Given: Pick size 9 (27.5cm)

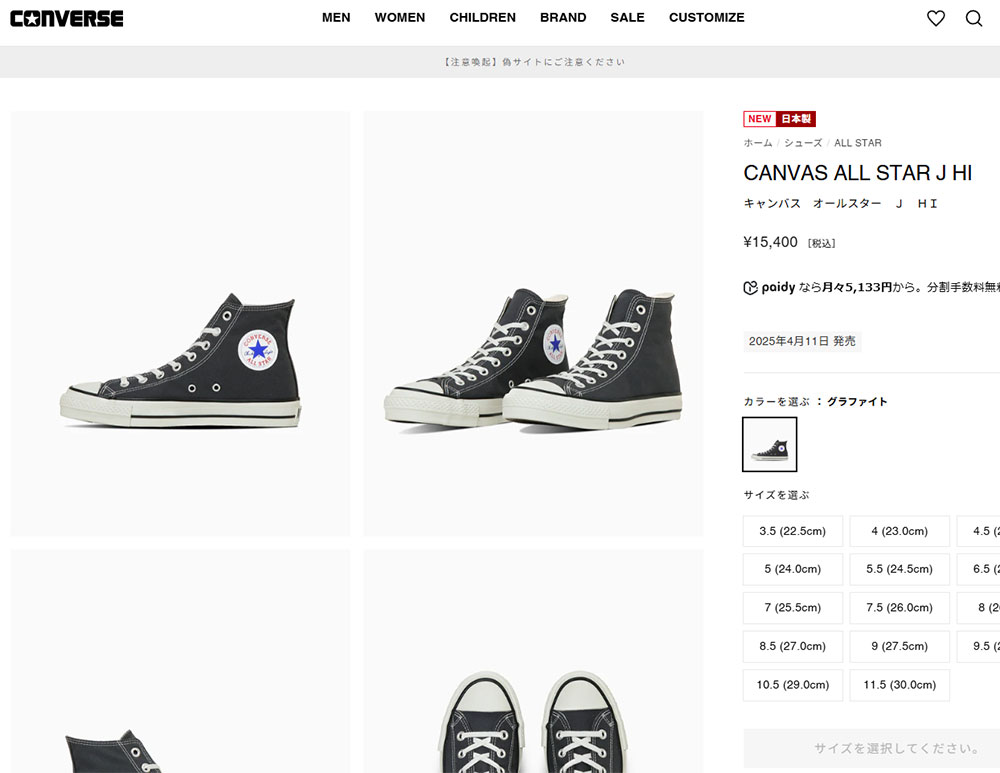Looking at the screenshot, I should tap(899, 646).
